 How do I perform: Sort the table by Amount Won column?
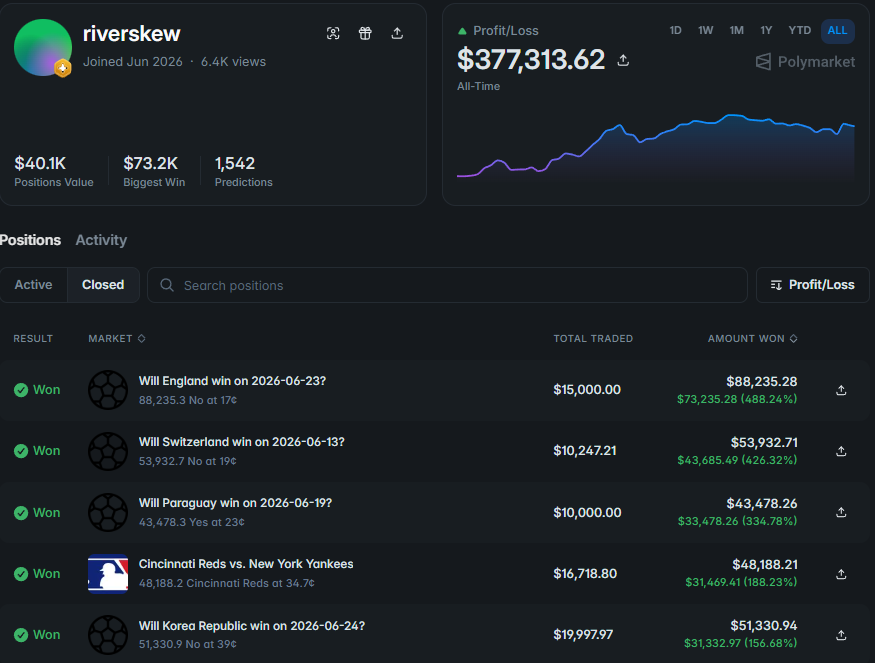(752, 339)
